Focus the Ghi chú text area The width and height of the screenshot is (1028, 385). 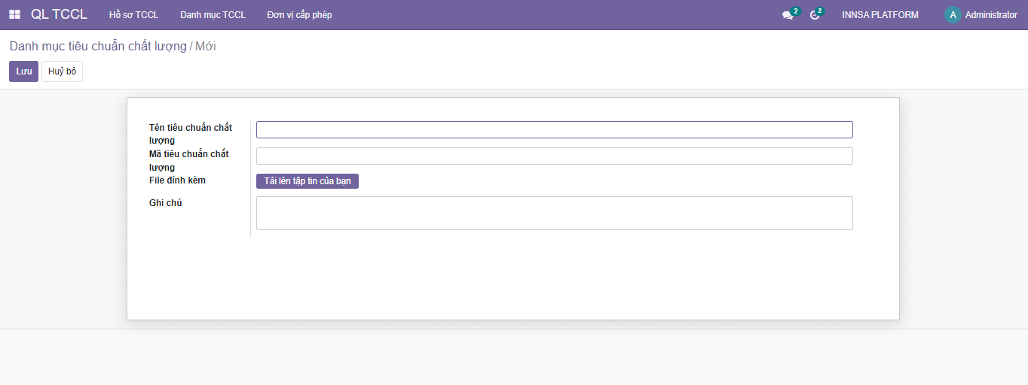554,213
